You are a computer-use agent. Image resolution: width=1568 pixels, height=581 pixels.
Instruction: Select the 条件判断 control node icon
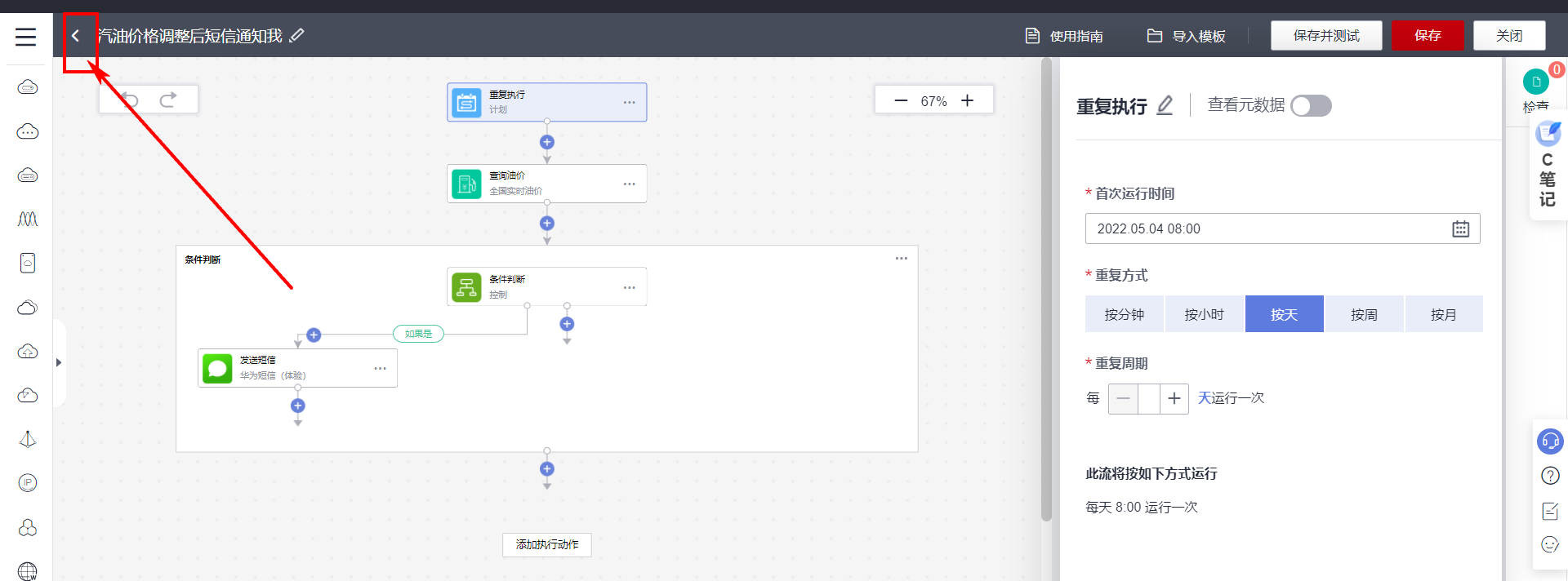click(466, 286)
